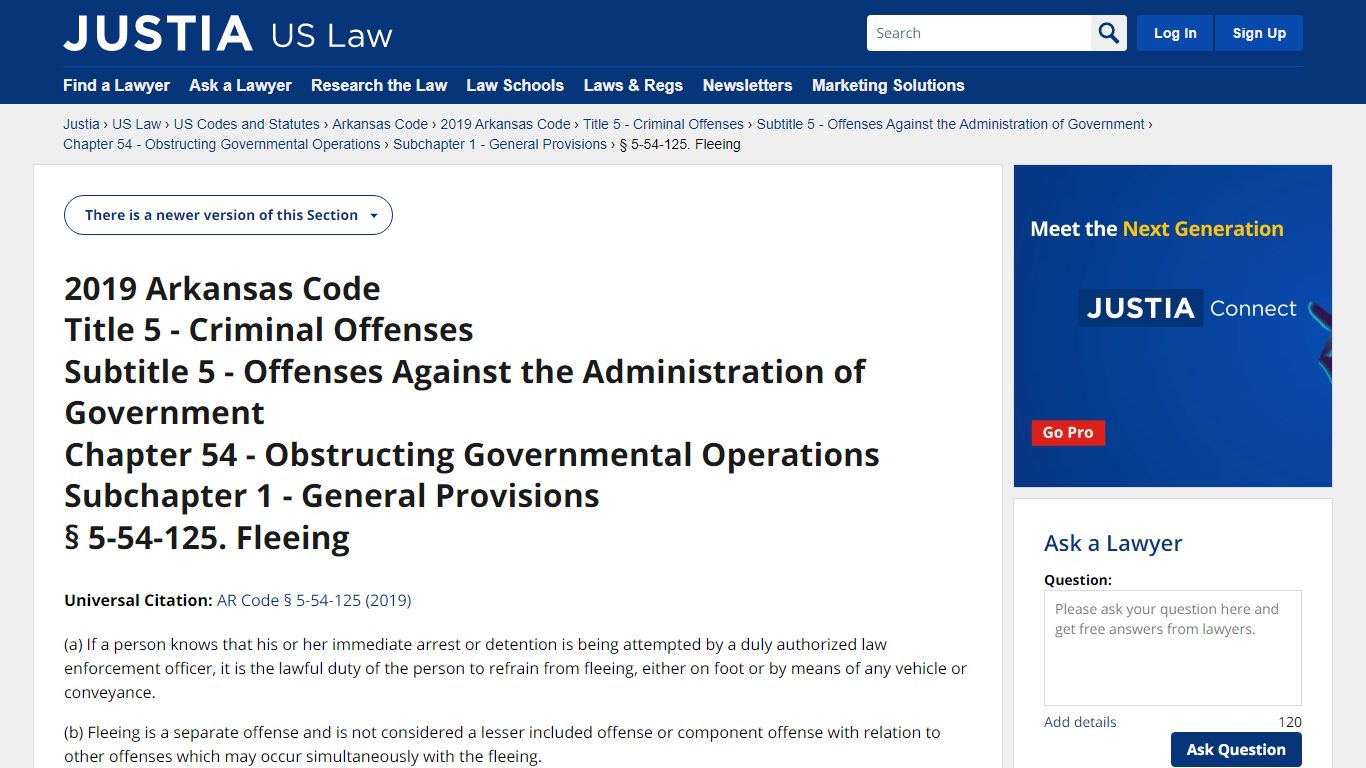
Task: Click the question text area
Action: point(1173,648)
